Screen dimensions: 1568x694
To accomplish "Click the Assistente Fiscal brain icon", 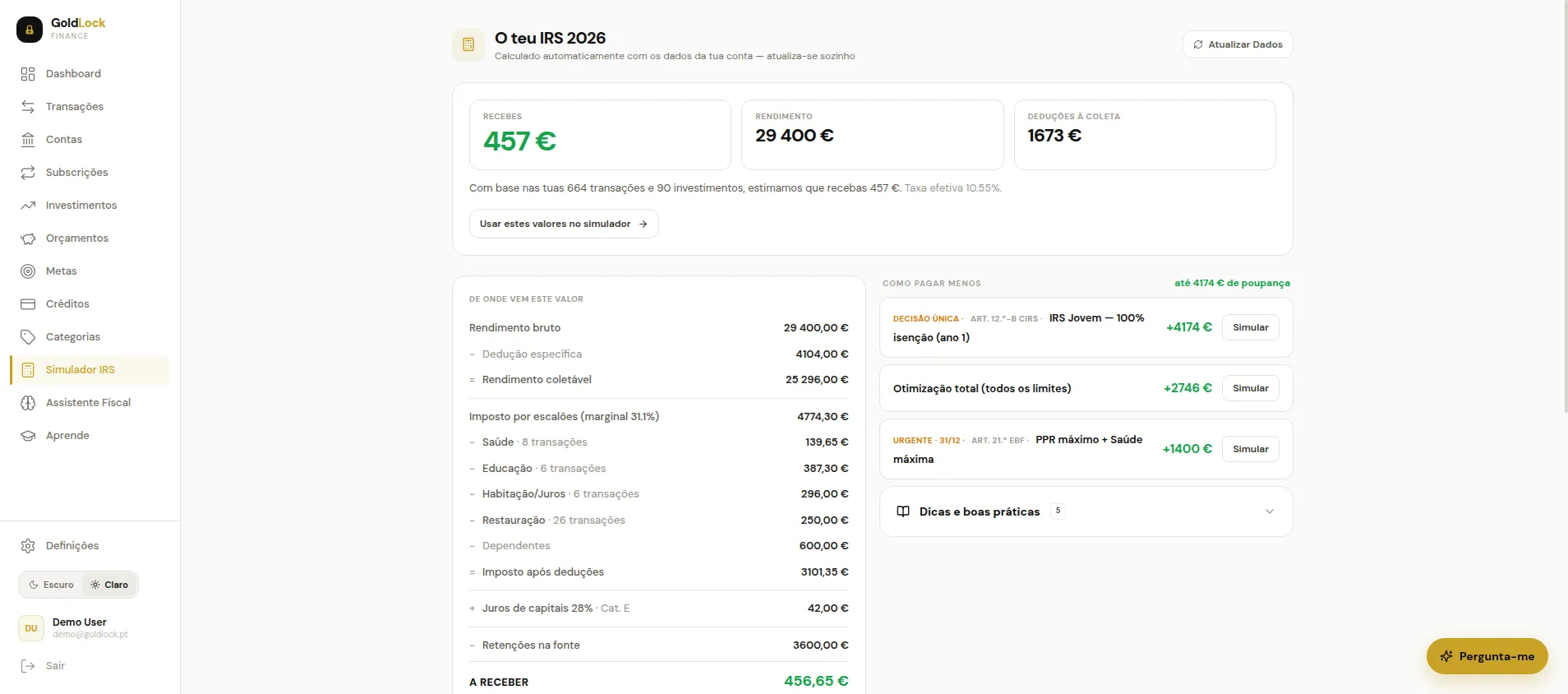I will (x=28, y=403).
